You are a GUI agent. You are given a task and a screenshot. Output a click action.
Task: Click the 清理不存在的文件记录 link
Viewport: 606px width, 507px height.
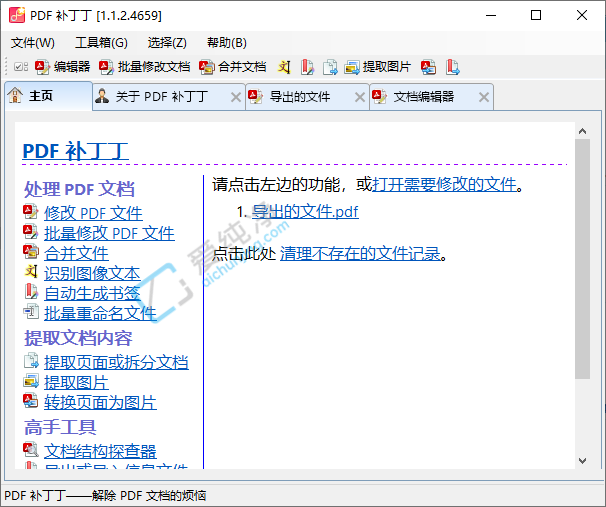pos(360,254)
